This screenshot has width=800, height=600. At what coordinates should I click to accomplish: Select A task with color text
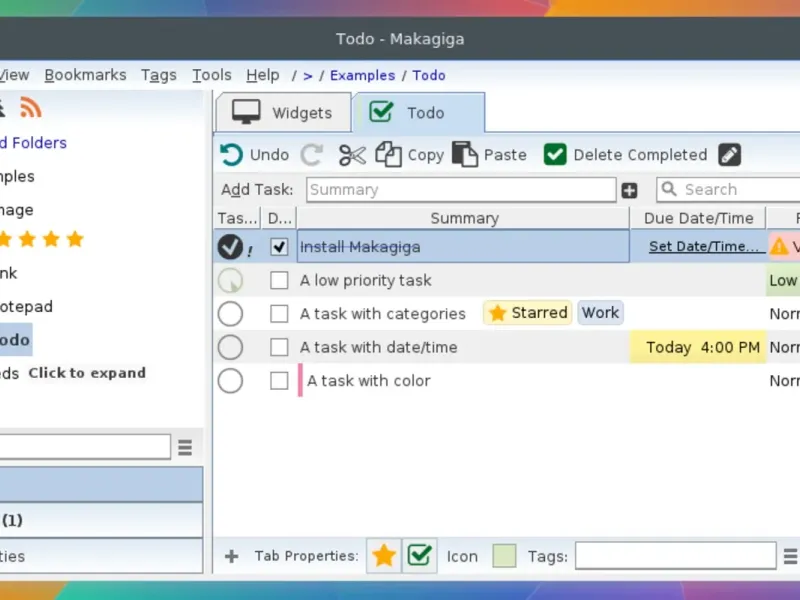[x=368, y=381]
